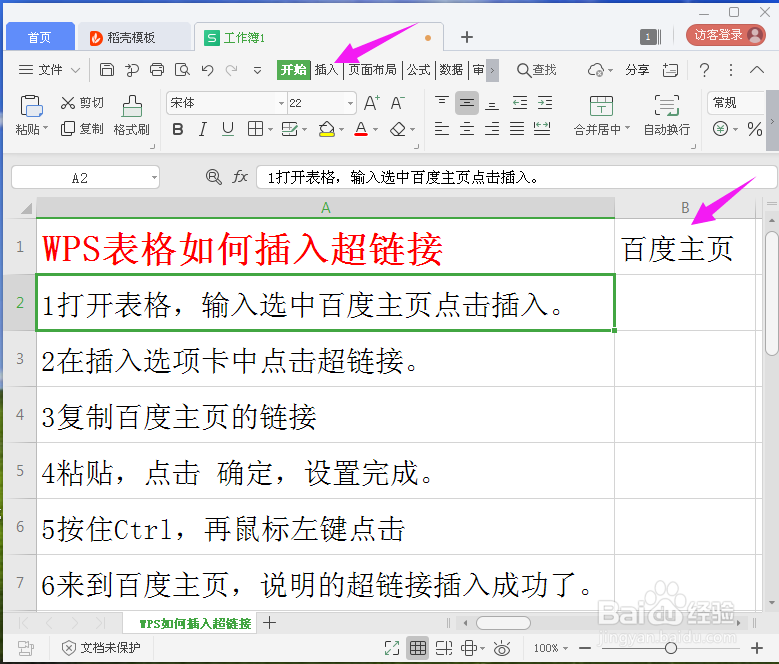The image size is (779, 664).
Task: Expand the 文件 dropdown arrow
Action: click(x=76, y=70)
